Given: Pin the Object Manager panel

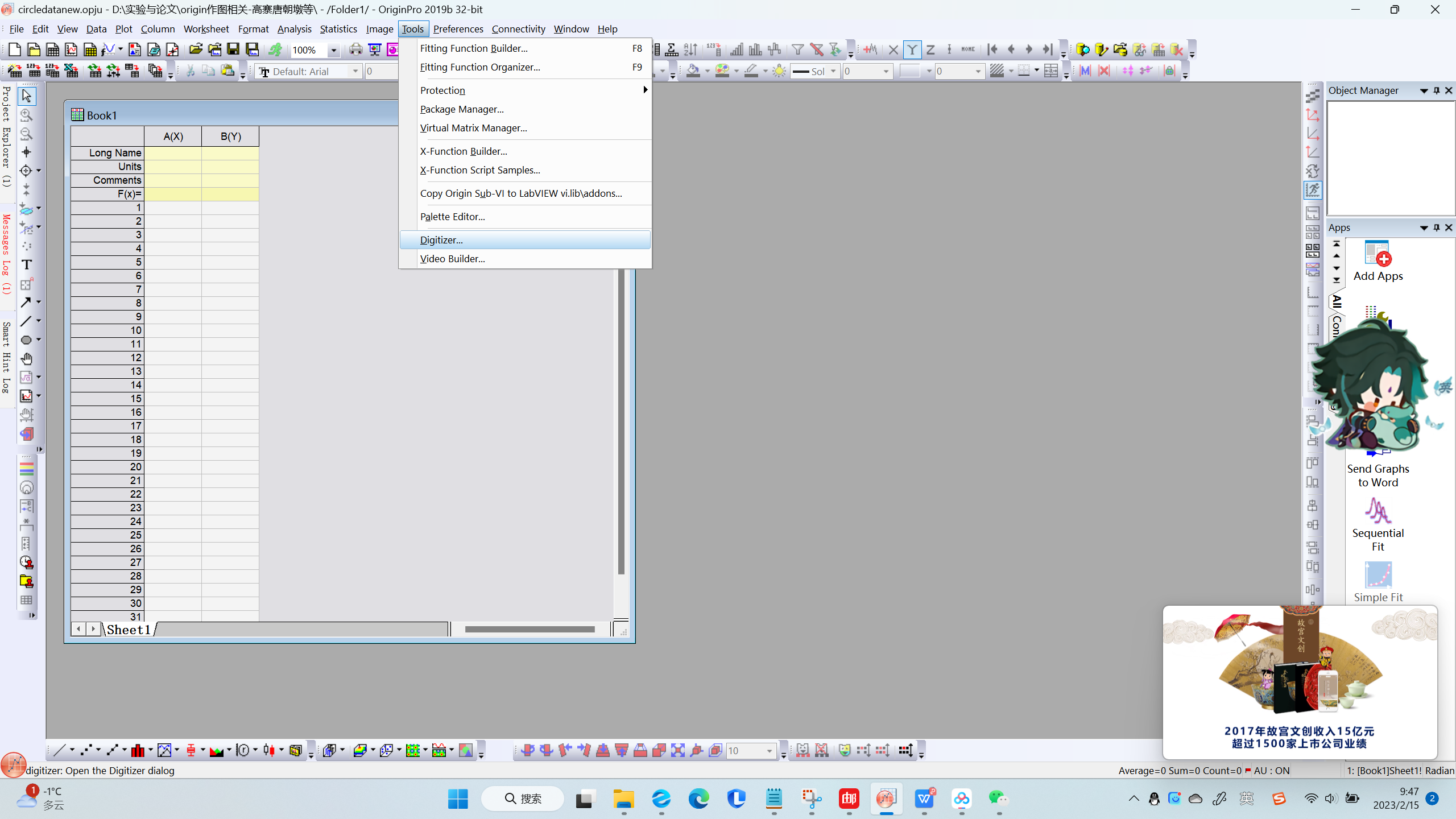Looking at the screenshot, I should (1436, 90).
